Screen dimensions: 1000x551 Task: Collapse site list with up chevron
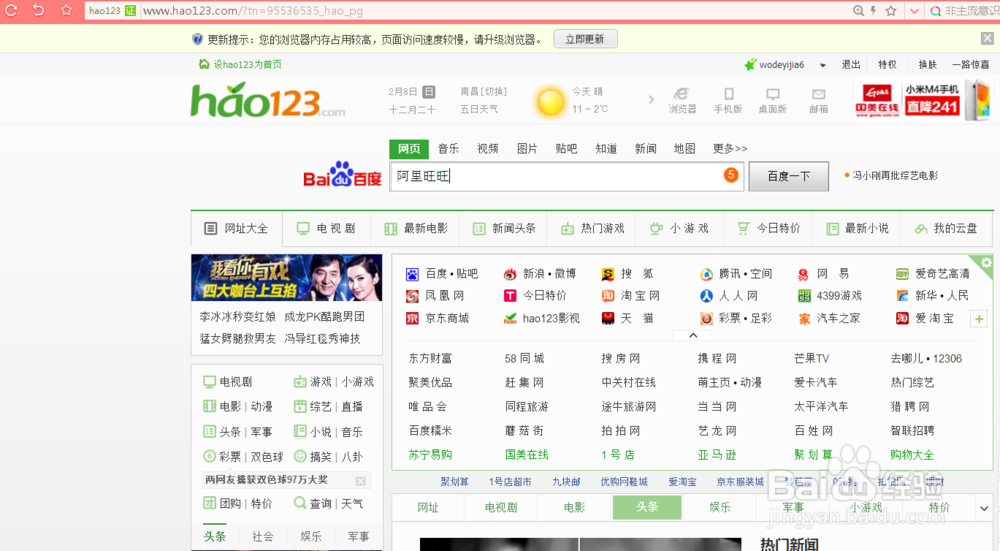693,335
